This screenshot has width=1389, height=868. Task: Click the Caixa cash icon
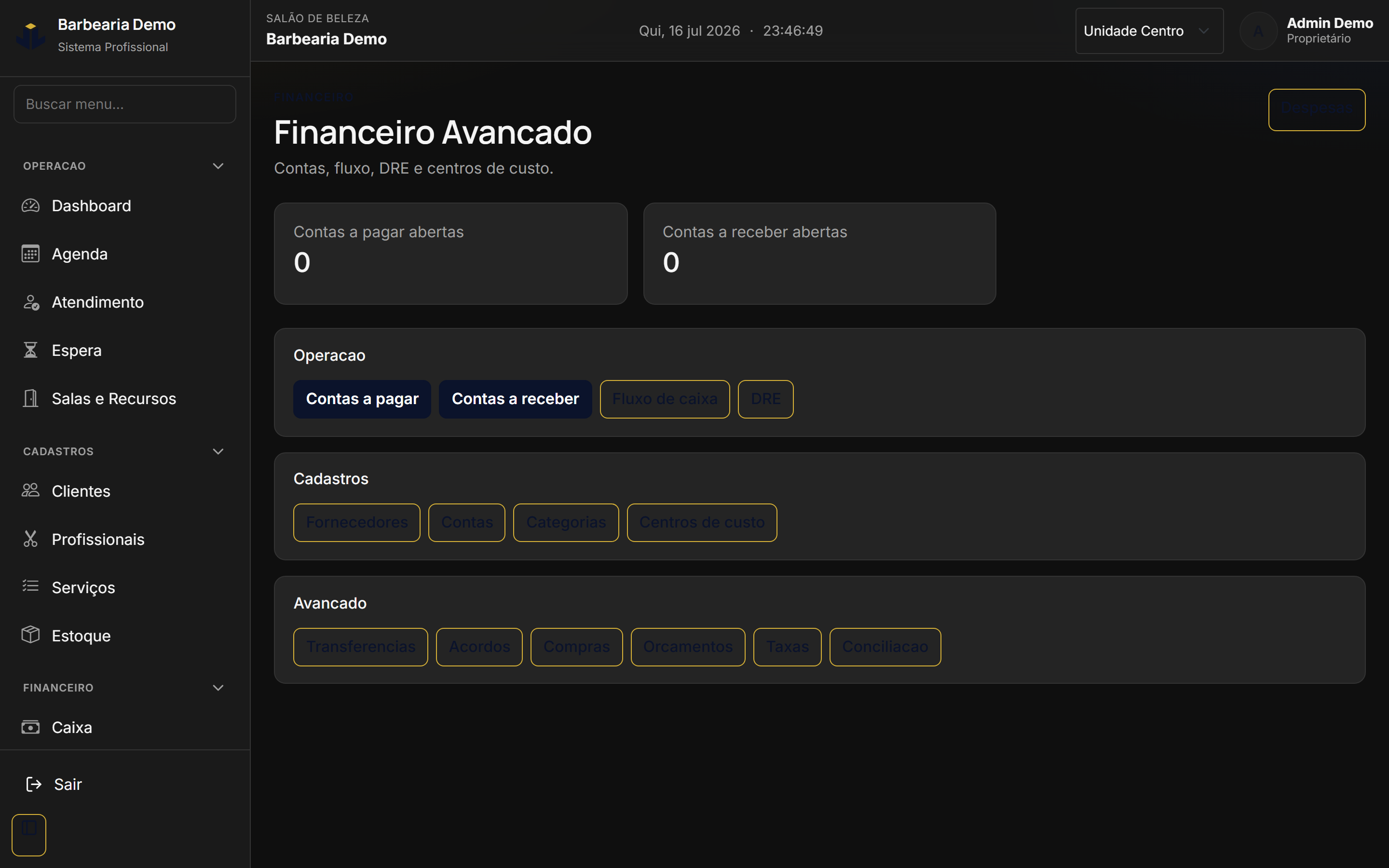[x=30, y=727]
